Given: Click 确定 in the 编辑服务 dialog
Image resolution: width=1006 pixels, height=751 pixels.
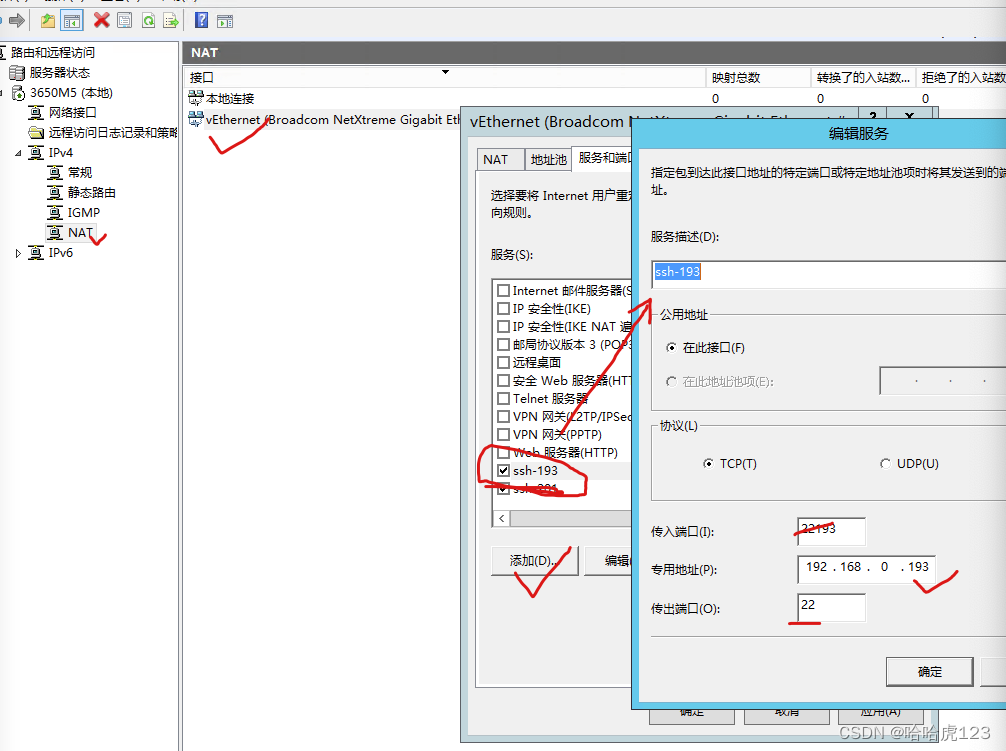Looking at the screenshot, I should (930, 671).
